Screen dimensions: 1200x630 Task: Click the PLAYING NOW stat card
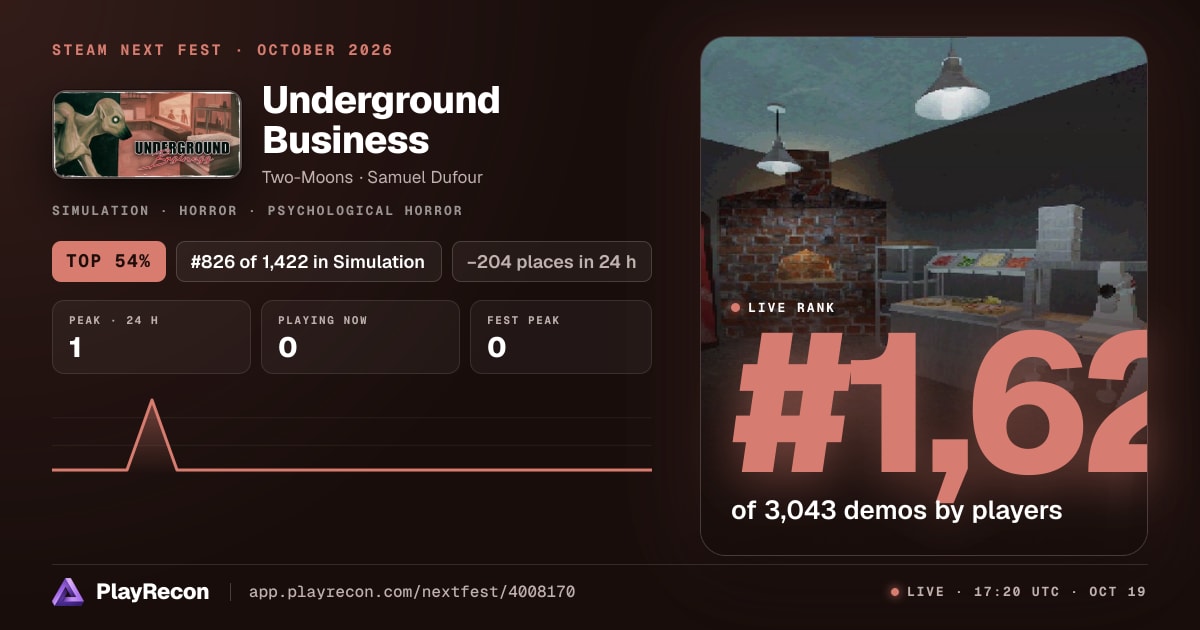[360, 337]
